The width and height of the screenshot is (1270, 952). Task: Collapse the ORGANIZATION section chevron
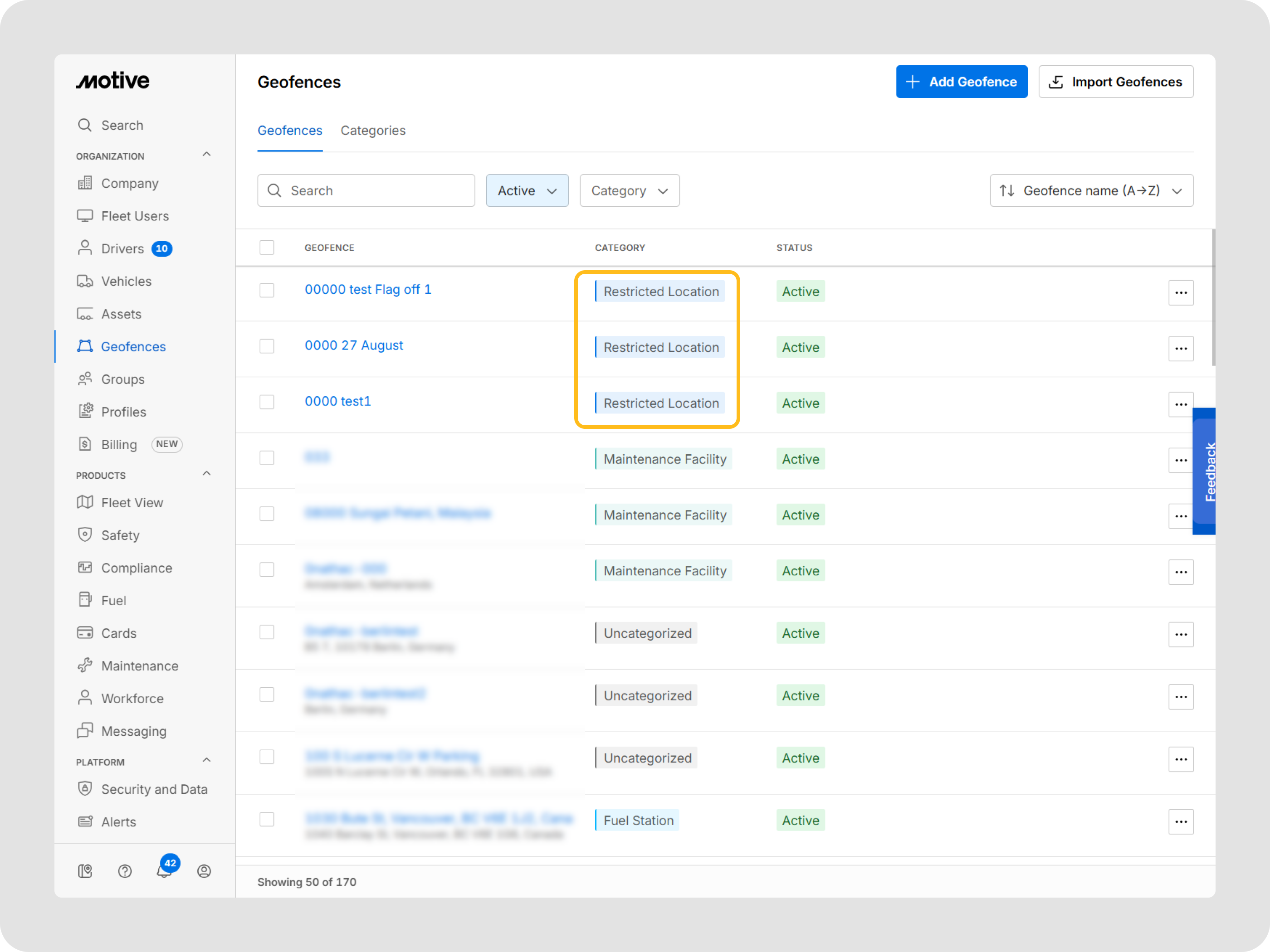coord(207,155)
